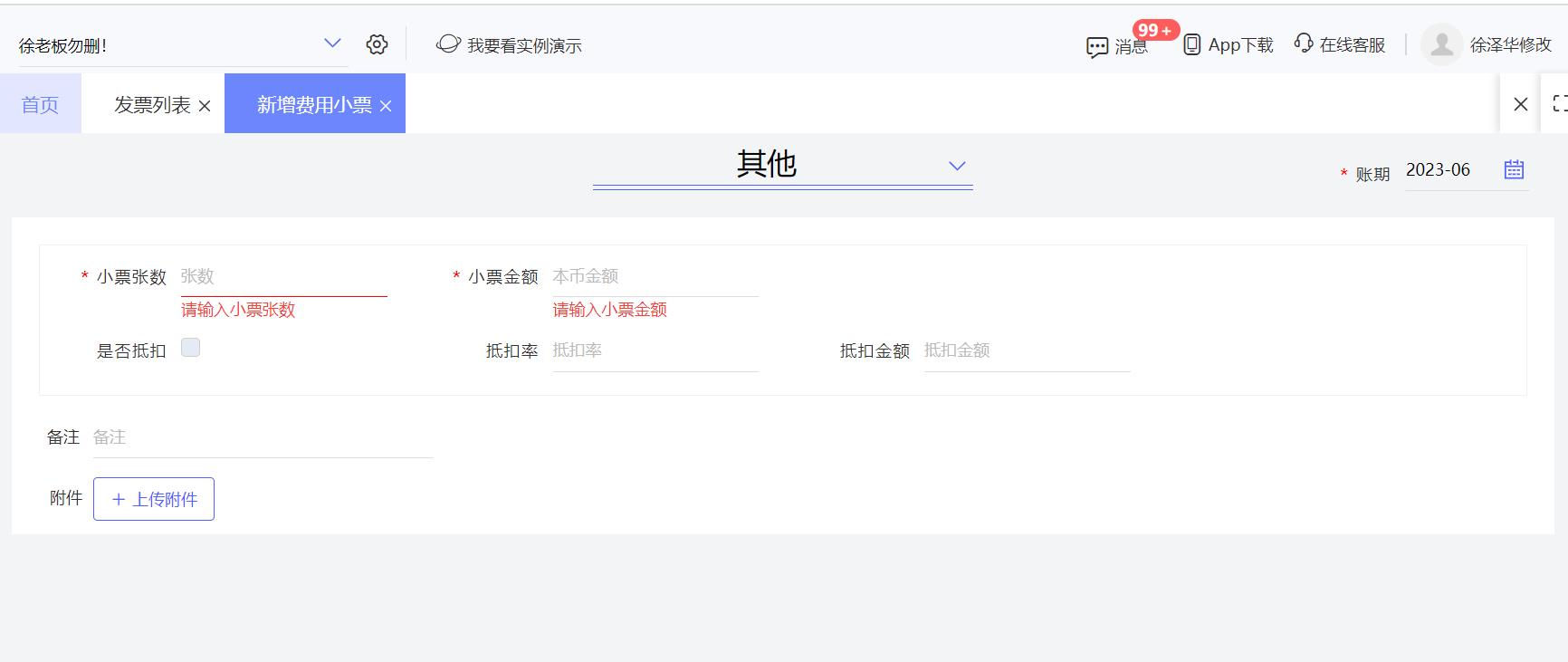Viewport: 1568px width, 662px height.
Task: Toggle the 是否抵扣 checkbox
Action: pos(190,348)
